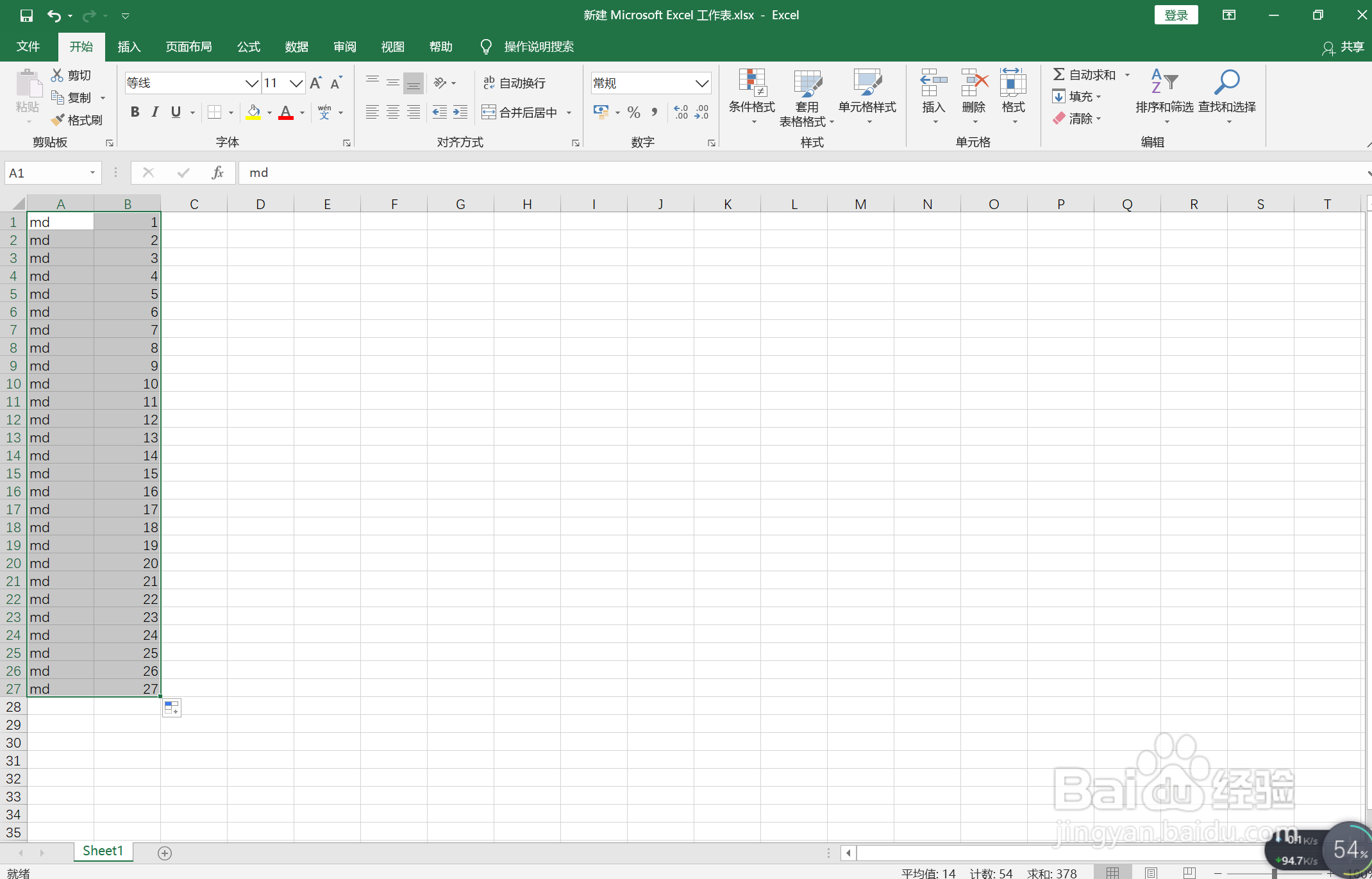The width and height of the screenshot is (1372, 879).
Task: Center text horizontally
Action: pyautogui.click(x=393, y=112)
